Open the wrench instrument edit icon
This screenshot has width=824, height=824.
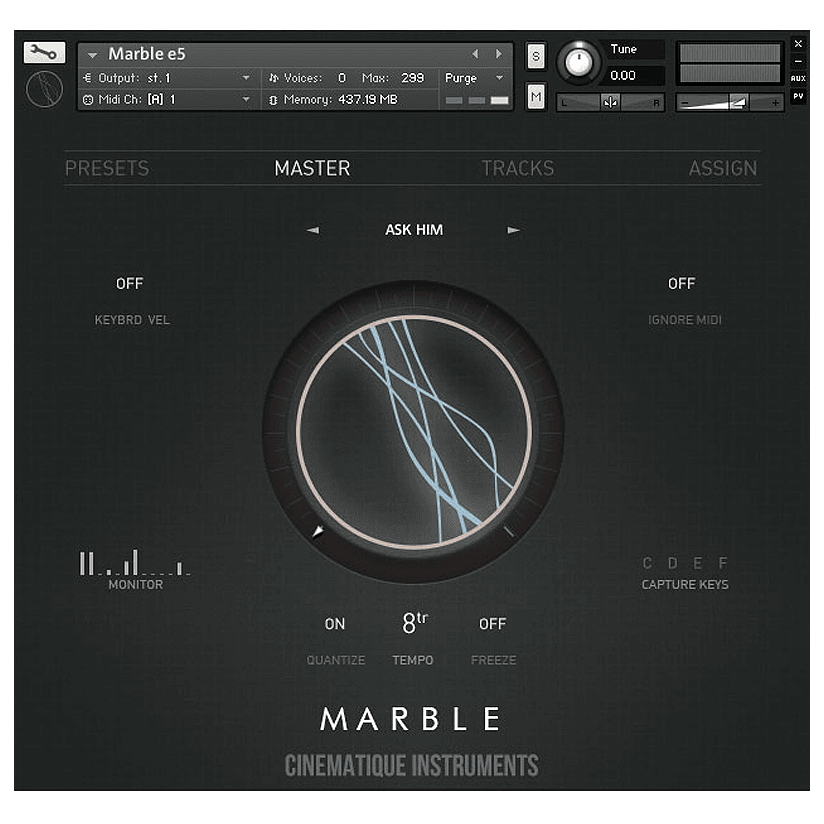[x=44, y=53]
